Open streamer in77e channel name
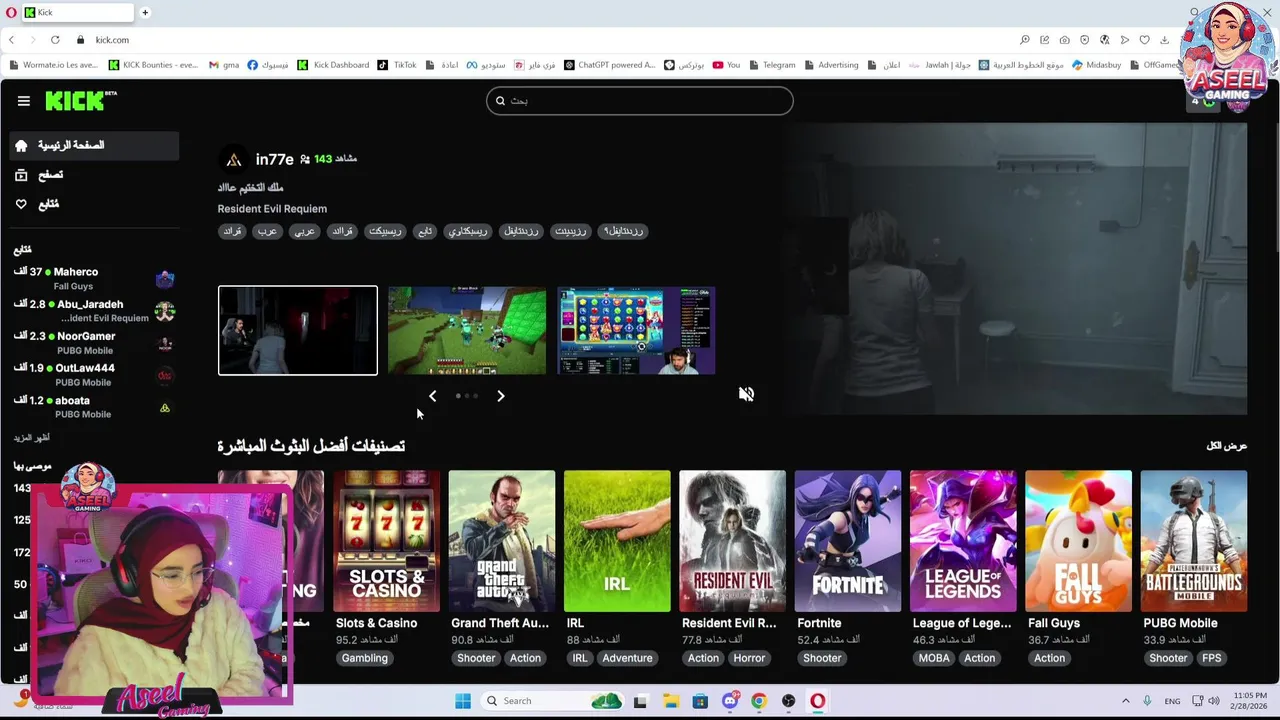Image resolution: width=1280 pixels, height=720 pixels. click(274, 159)
